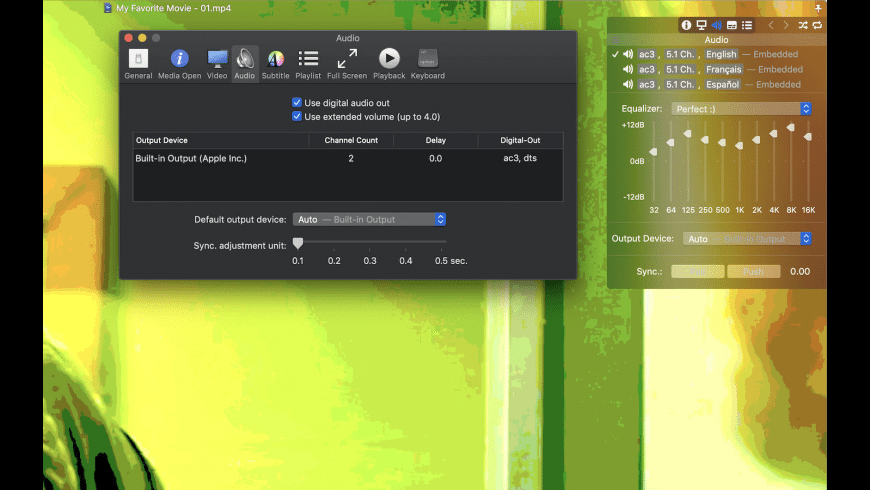Click the 32 Hz equalizer slider handle

pos(654,151)
